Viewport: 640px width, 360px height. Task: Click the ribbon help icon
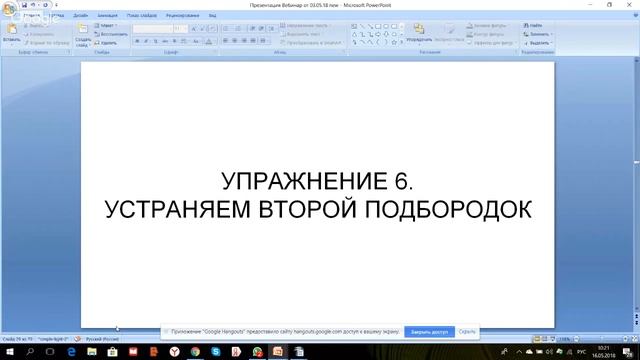click(636, 16)
